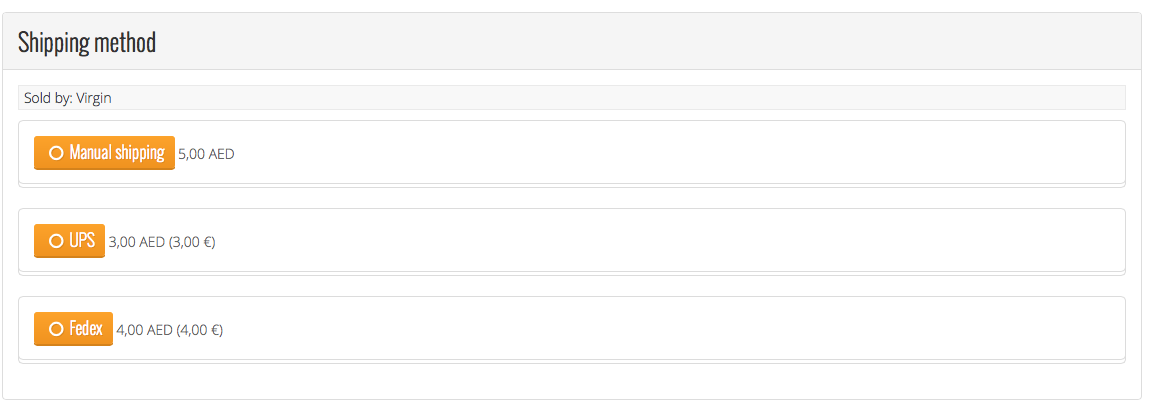Click the grey Sold by bar's empty area
The height and width of the screenshot is (407, 1152).
pyautogui.click(x=650, y=98)
